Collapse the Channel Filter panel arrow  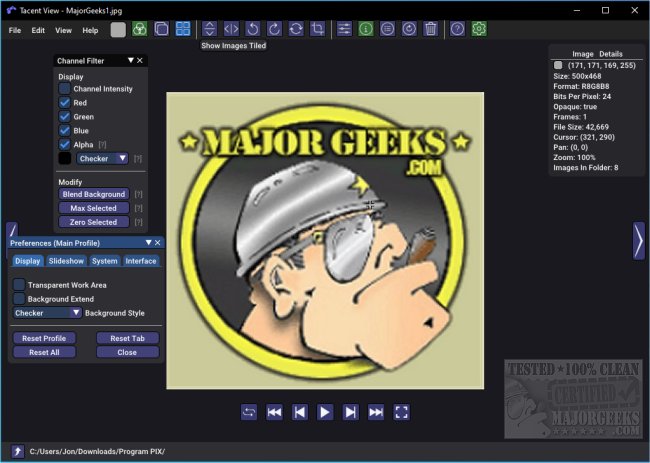[x=130, y=61]
